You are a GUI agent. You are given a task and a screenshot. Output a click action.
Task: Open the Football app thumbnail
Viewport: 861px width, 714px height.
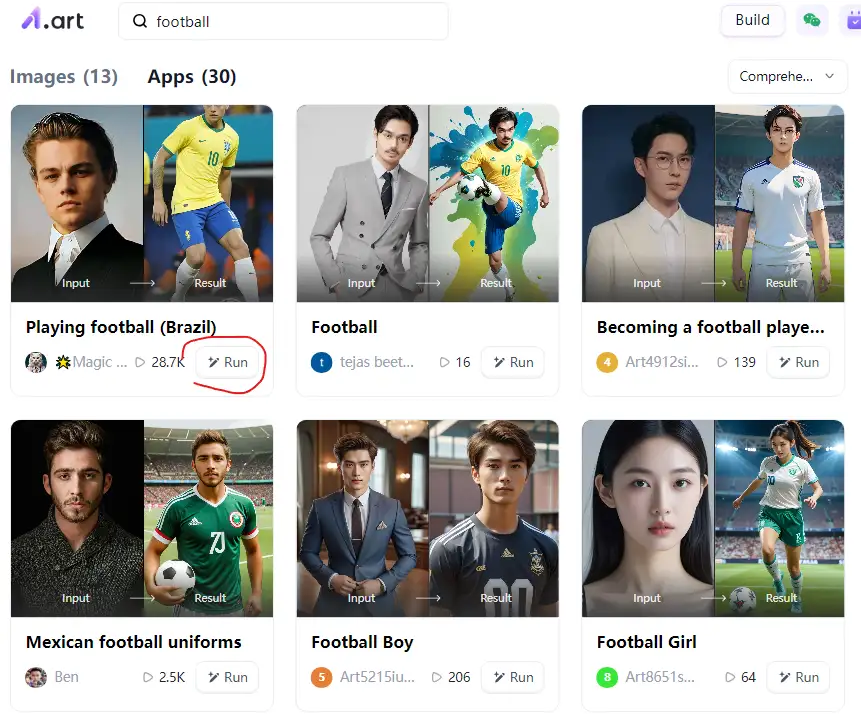(427, 203)
